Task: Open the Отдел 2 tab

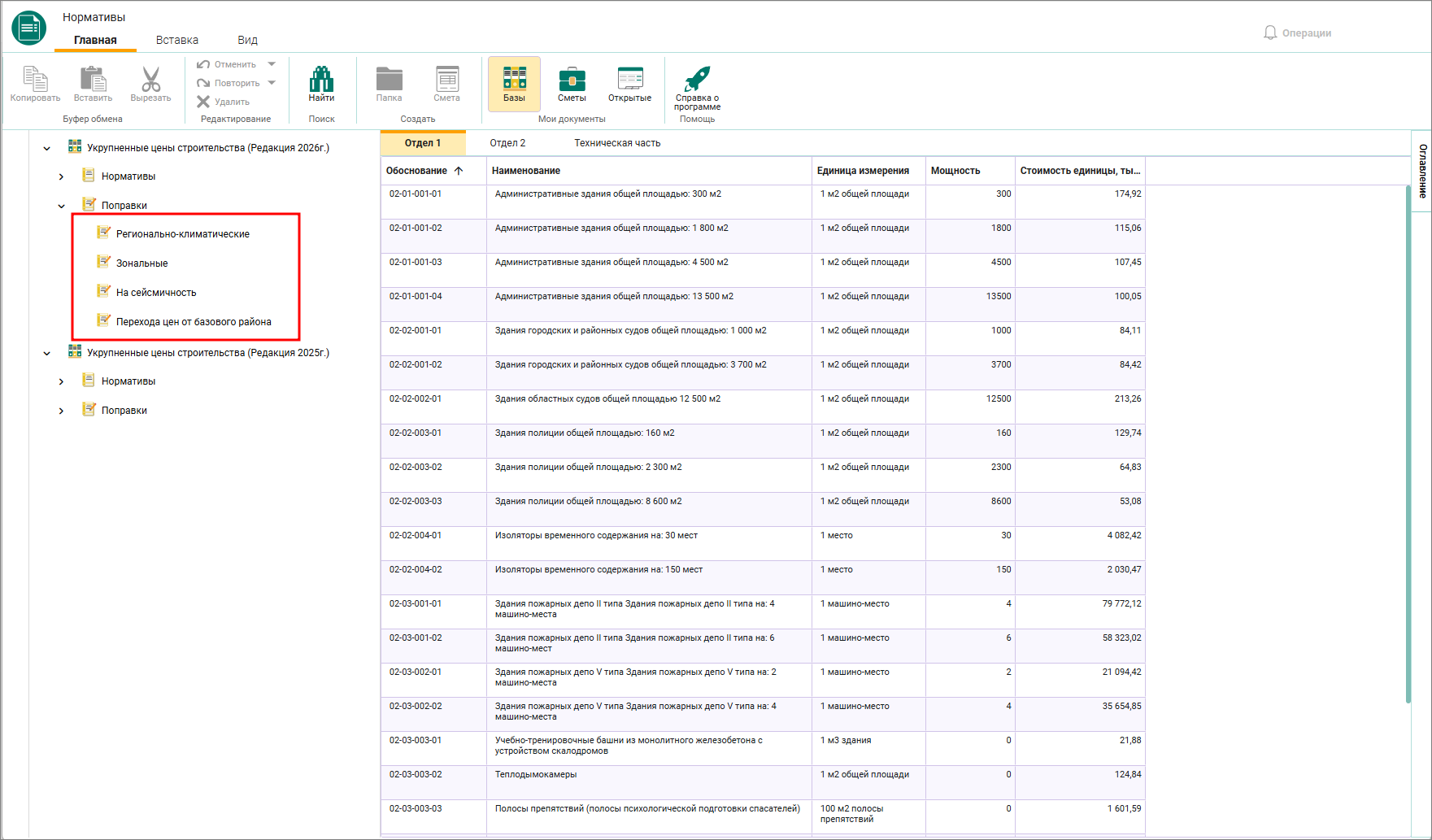Action: click(507, 143)
